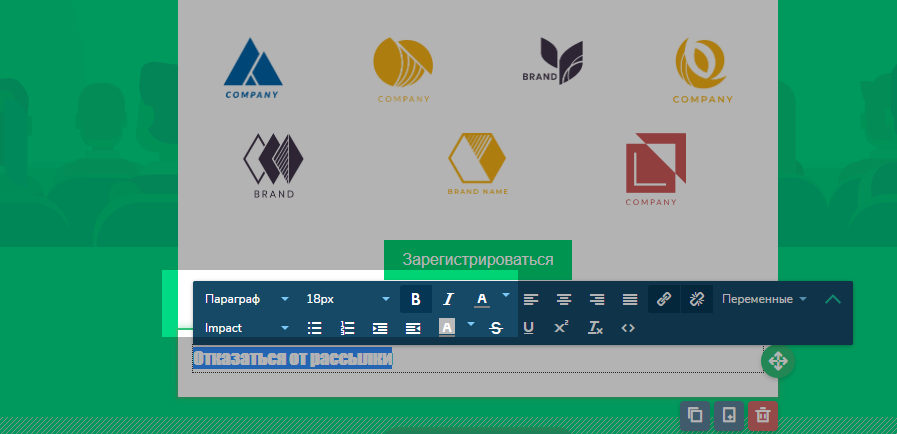Open the Параграф format dropdown
Image resolution: width=897 pixels, height=434 pixels.
coord(246,299)
